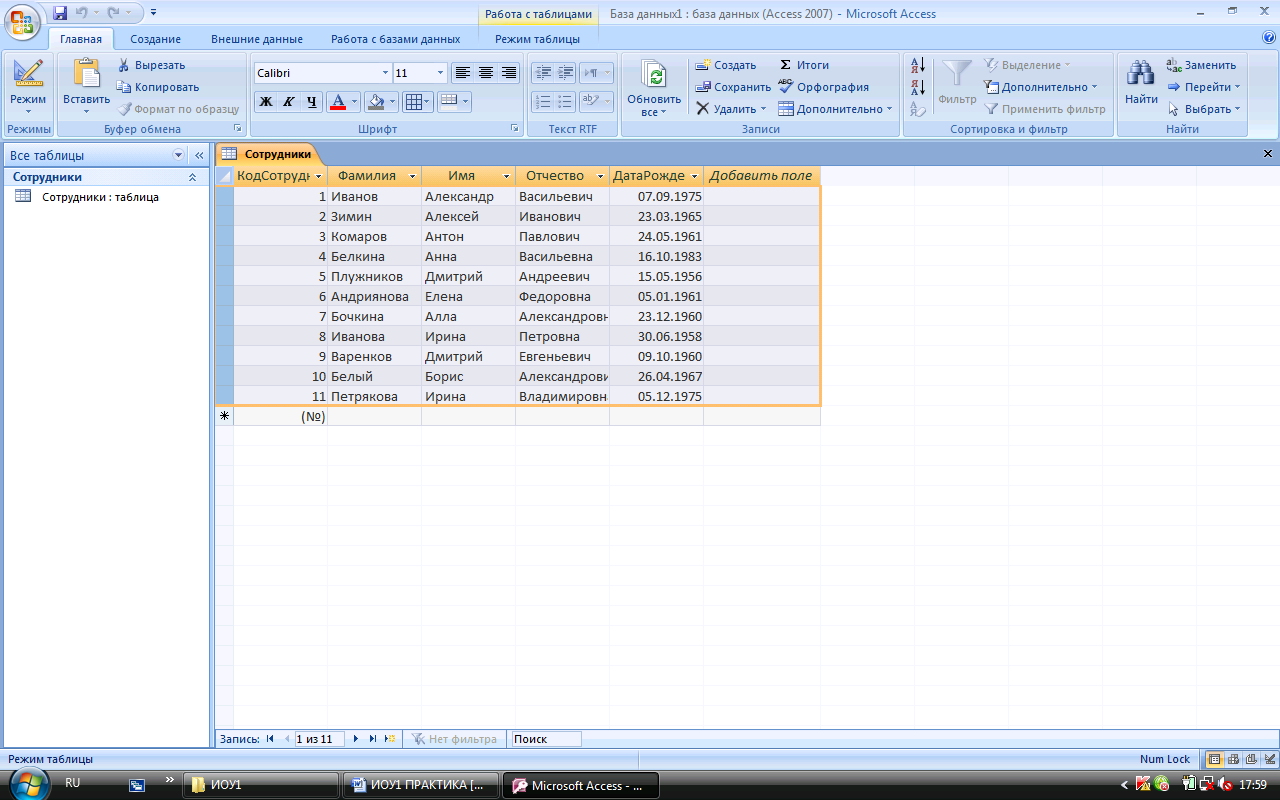Open the font size 11 dropdown
Screen dimensions: 1280x800
[x=441, y=73]
